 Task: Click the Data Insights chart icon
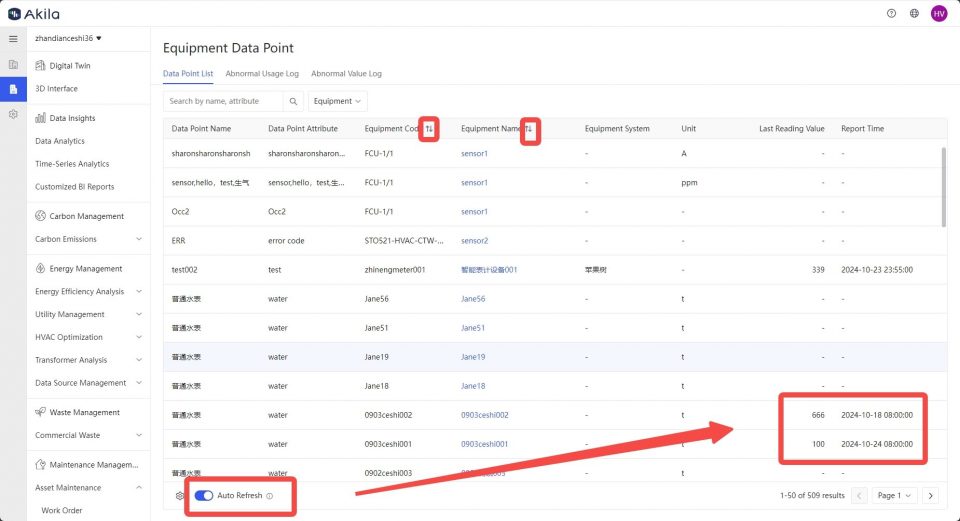click(40, 118)
